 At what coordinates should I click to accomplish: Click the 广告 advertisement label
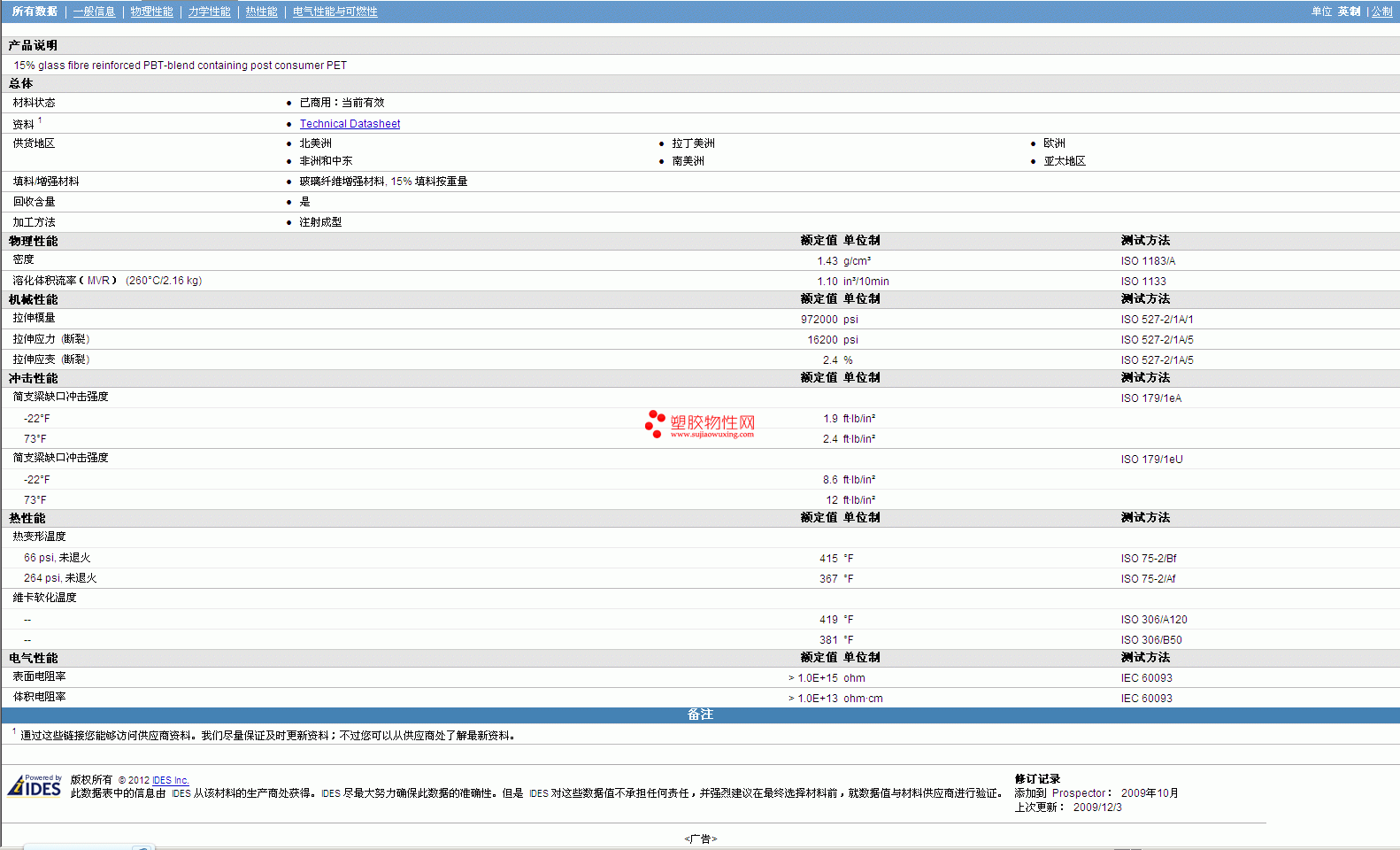700,838
